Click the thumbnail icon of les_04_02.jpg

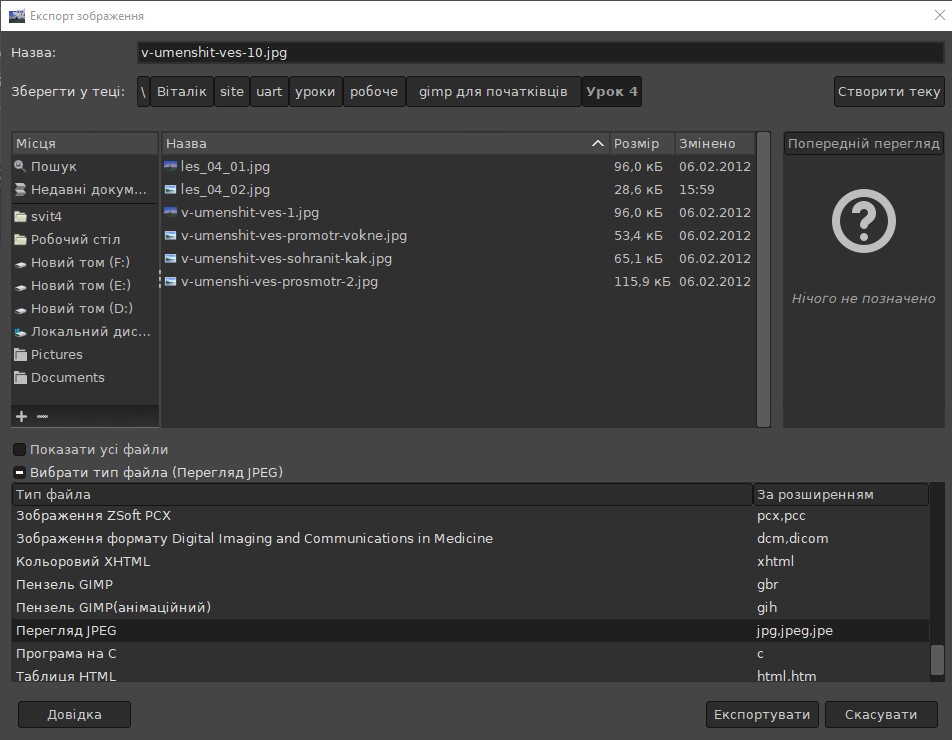(x=171, y=189)
